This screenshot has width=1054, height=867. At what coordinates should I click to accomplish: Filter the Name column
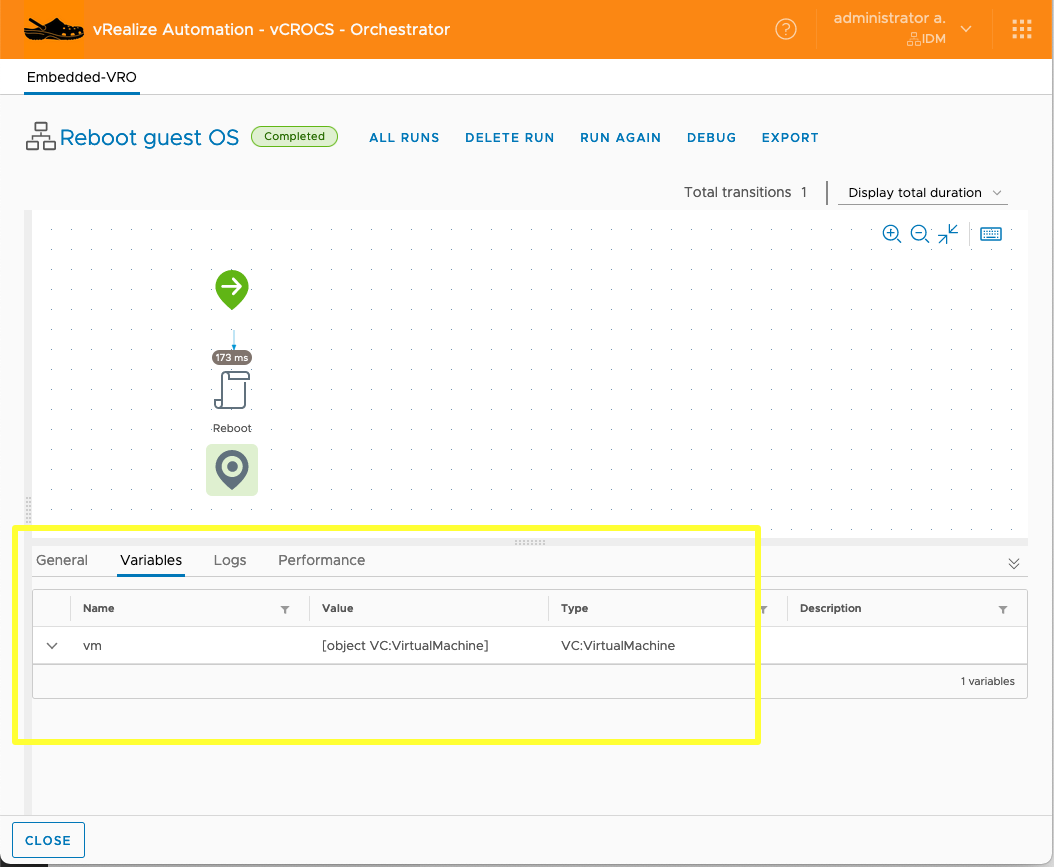coord(285,609)
